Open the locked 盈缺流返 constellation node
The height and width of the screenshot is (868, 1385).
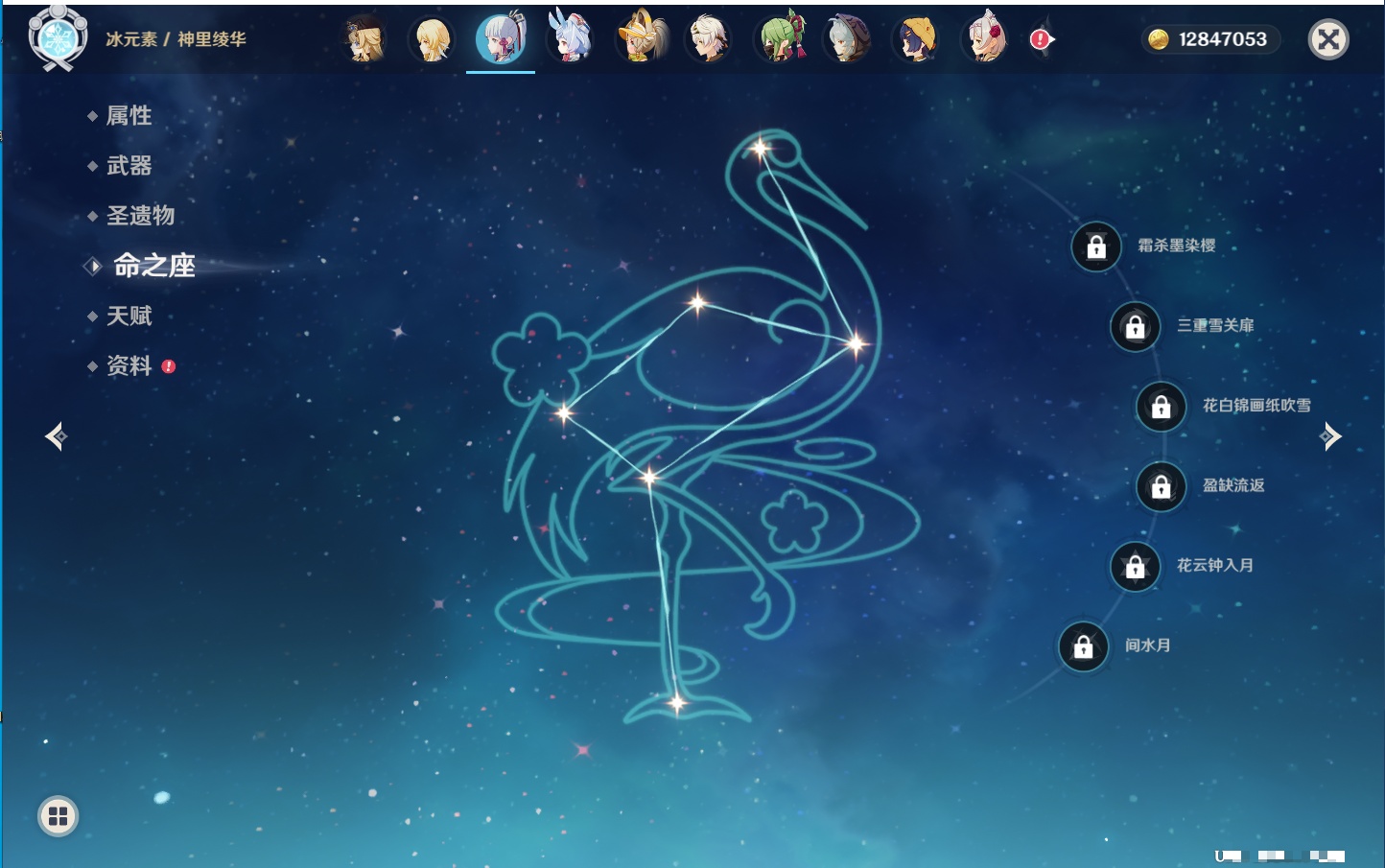(1161, 486)
